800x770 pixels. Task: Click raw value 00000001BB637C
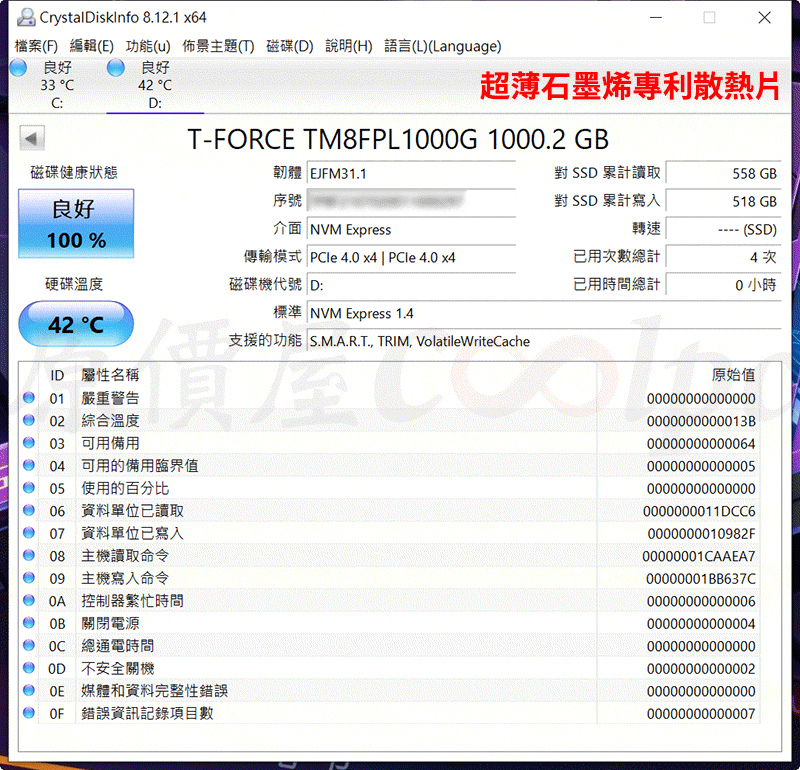pos(701,579)
